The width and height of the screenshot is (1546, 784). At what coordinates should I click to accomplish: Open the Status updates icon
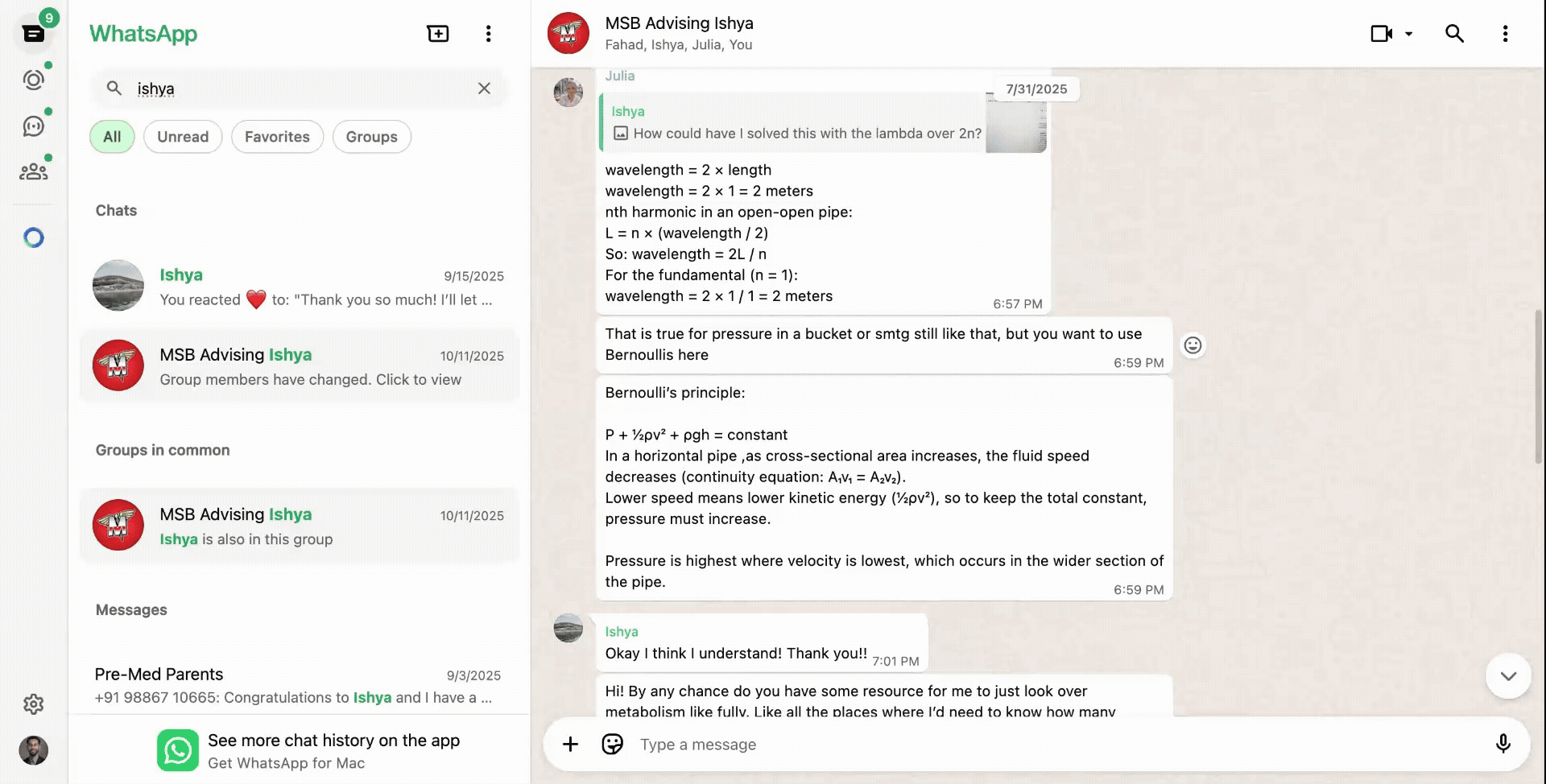pos(34,80)
